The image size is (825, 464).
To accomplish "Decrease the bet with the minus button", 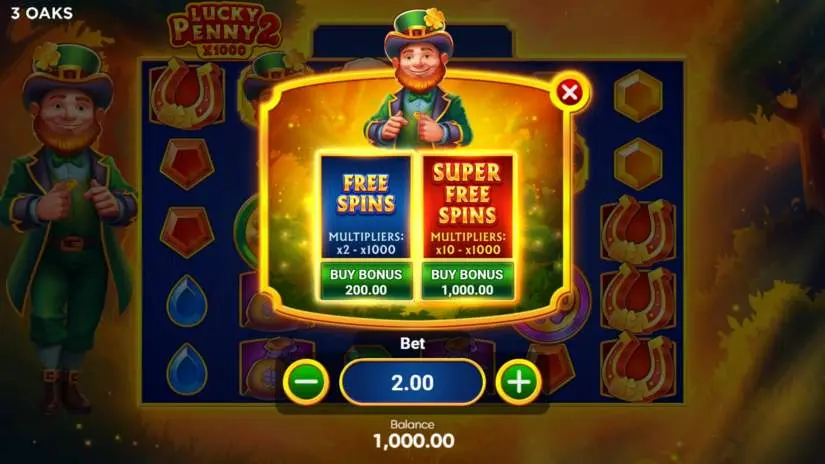I will tap(306, 382).
